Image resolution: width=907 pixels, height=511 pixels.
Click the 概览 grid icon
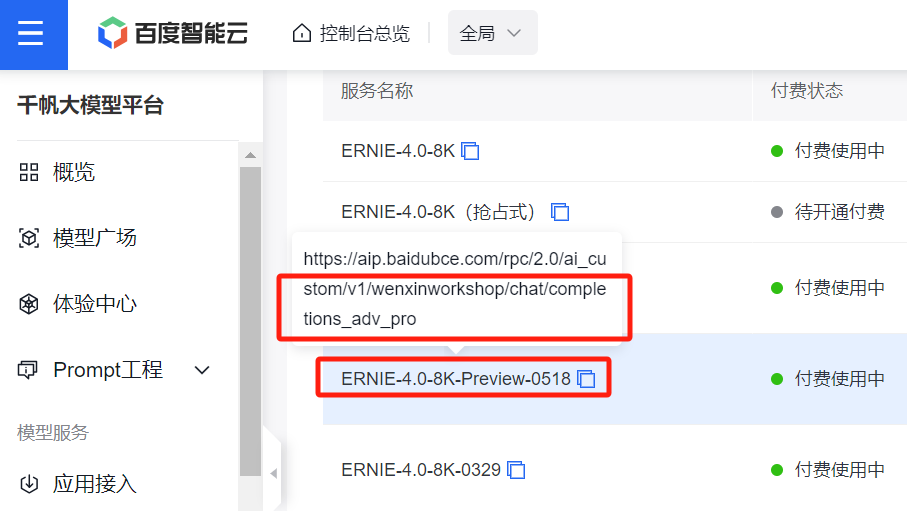(29, 172)
